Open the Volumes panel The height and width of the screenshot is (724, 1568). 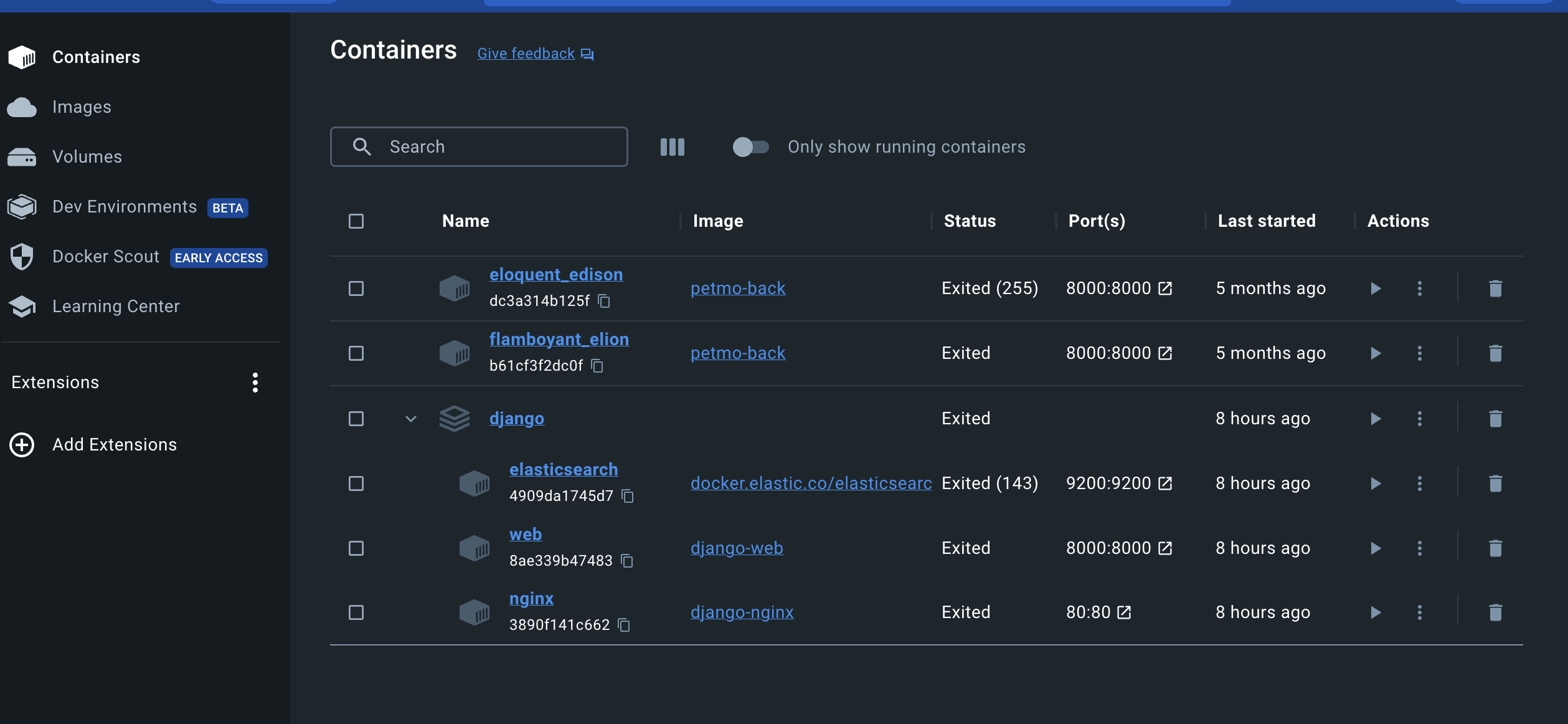87,156
